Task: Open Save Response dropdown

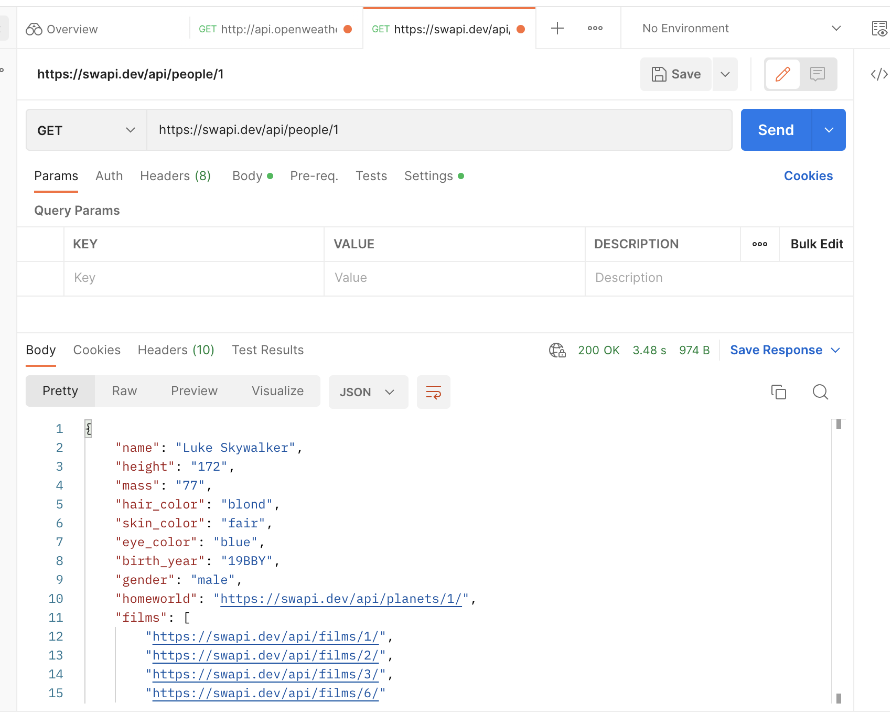Action: click(x=785, y=350)
